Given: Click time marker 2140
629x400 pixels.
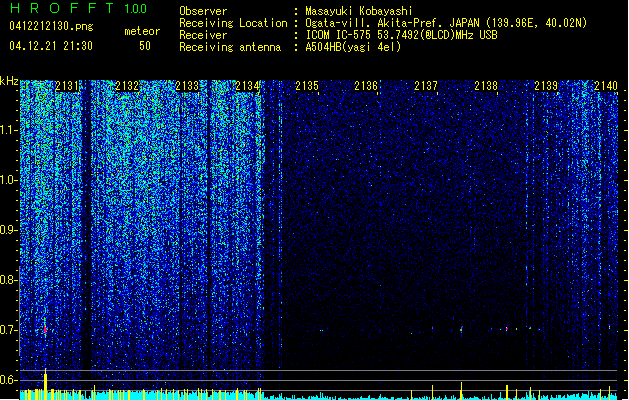Looking at the screenshot, I should point(606,86).
